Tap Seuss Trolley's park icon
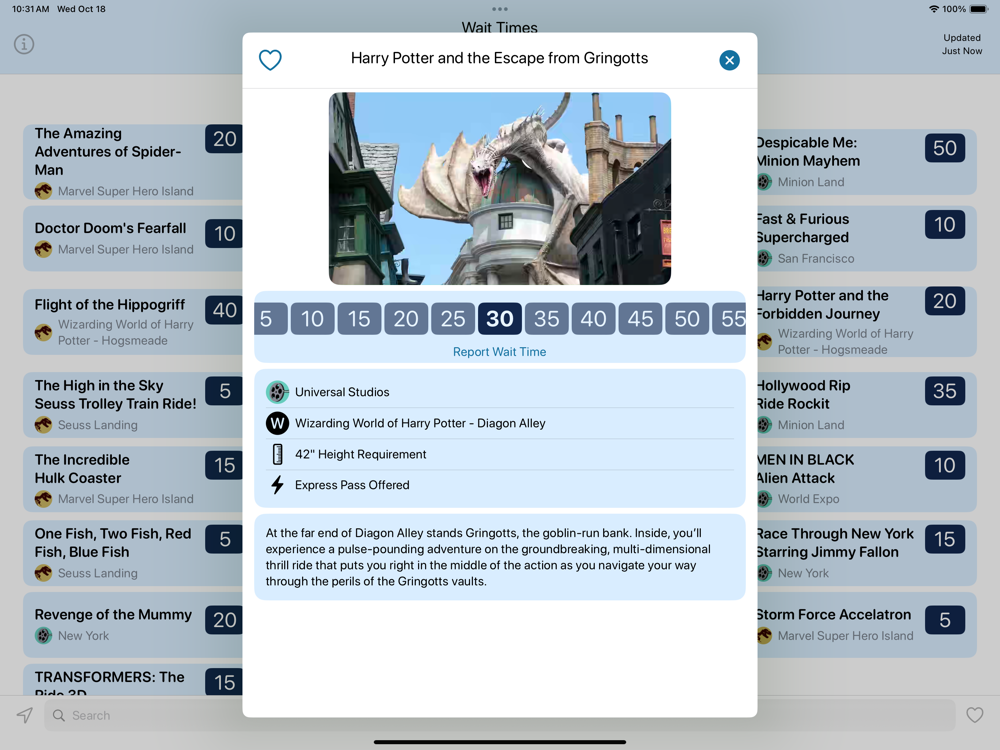Screen dimensions: 1000x750 (43, 424)
